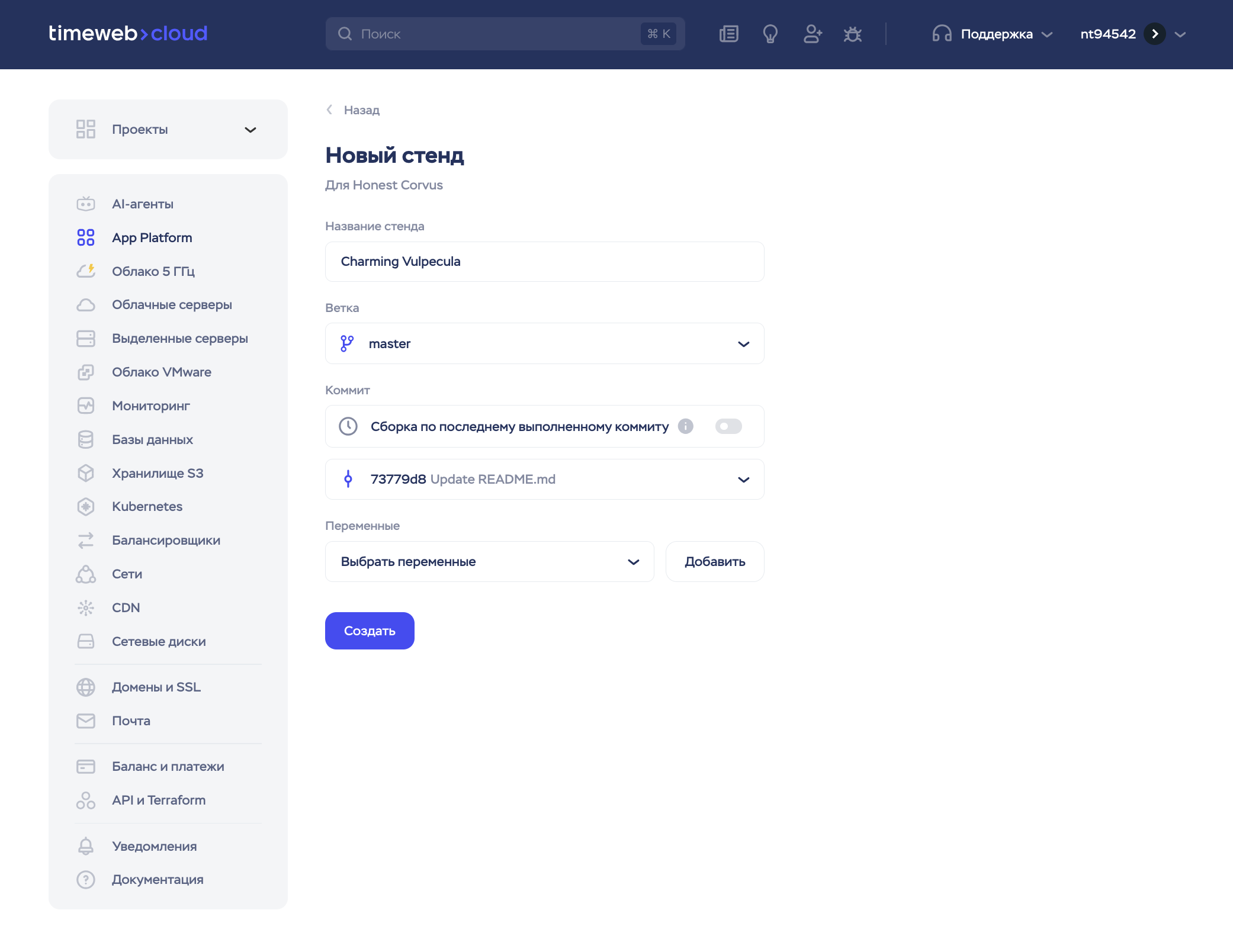Open the Выбрать переменные dropdown
1233x952 pixels.
489,562
